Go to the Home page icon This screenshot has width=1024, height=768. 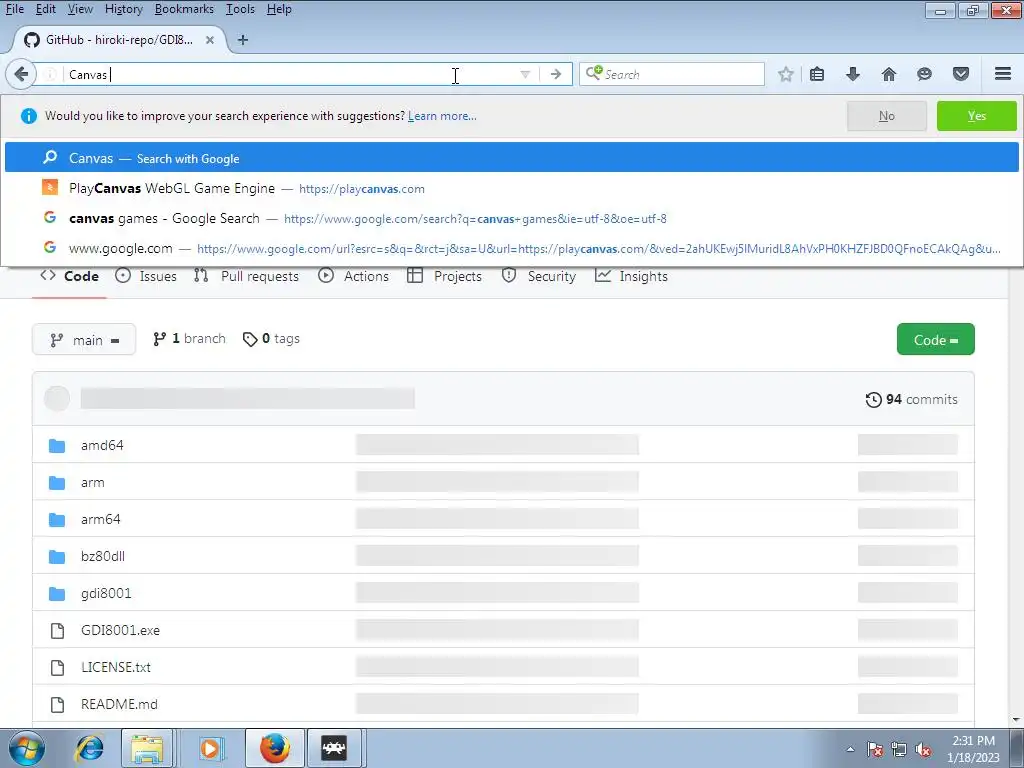(889, 74)
